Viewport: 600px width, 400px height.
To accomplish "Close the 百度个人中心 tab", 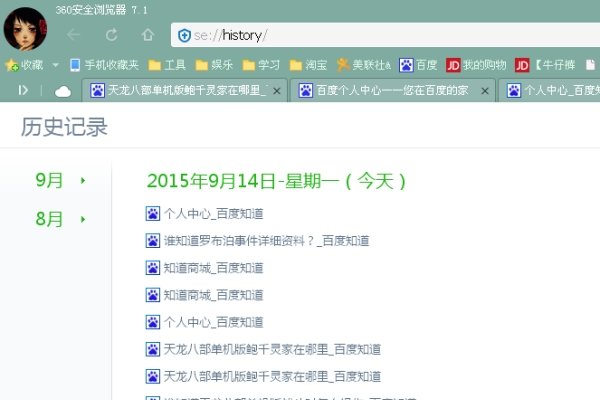I will click(485, 91).
